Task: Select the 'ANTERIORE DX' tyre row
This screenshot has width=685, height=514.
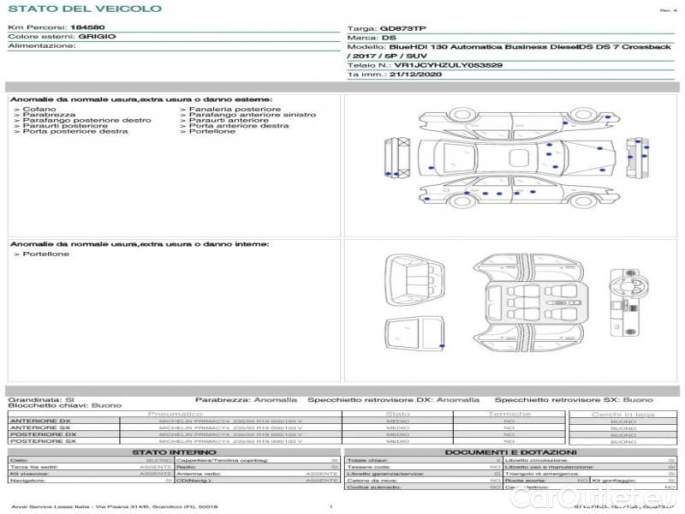Action: coord(286,421)
